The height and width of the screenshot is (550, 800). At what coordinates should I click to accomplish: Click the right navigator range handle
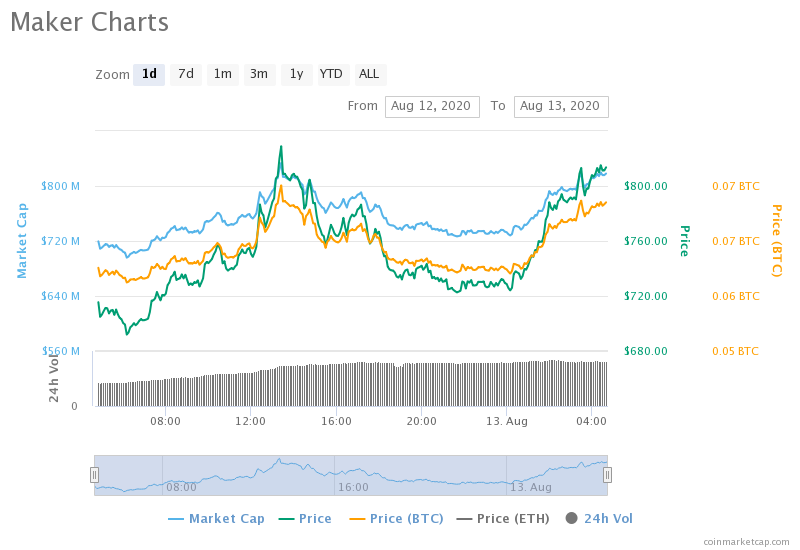607,475
